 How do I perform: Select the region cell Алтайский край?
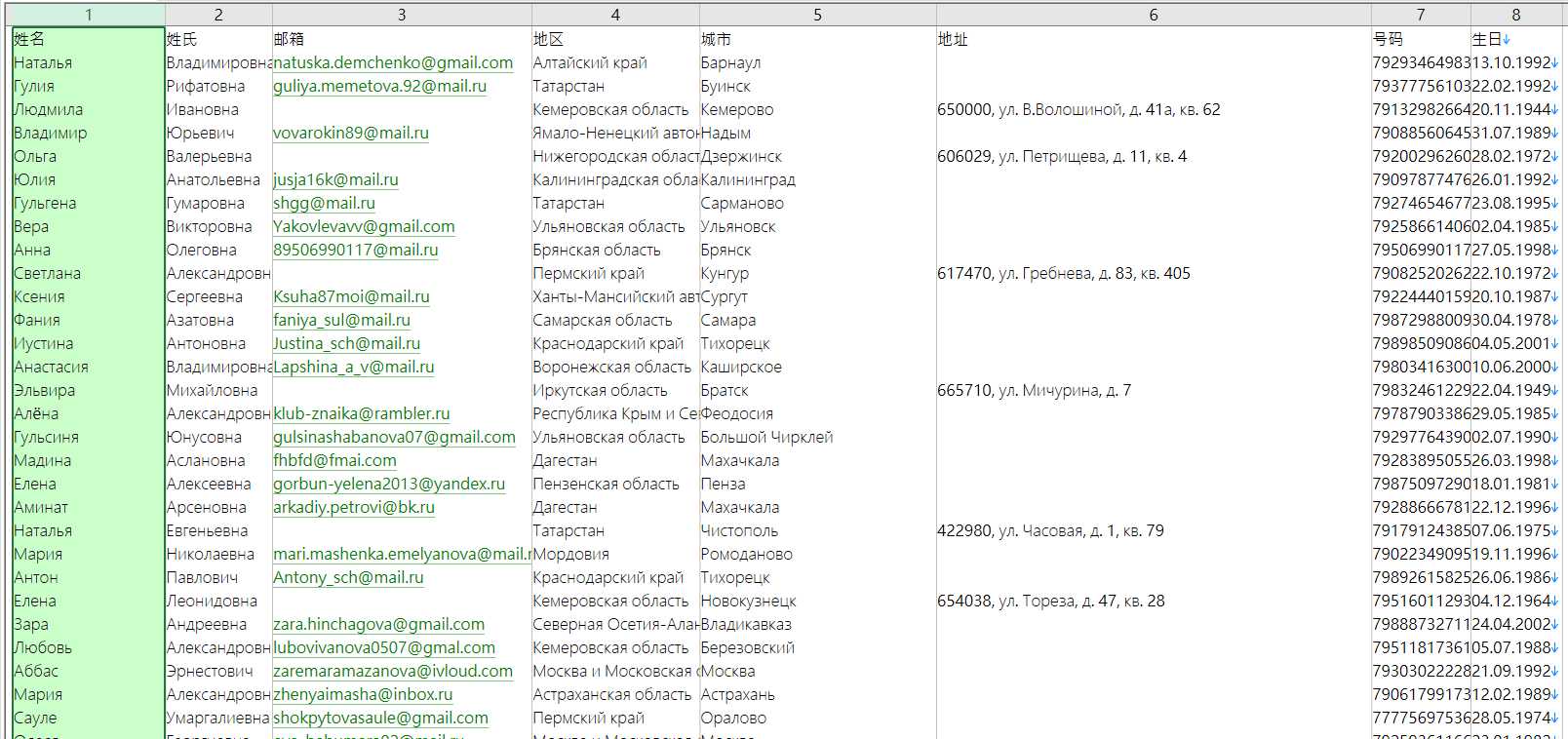615,62
